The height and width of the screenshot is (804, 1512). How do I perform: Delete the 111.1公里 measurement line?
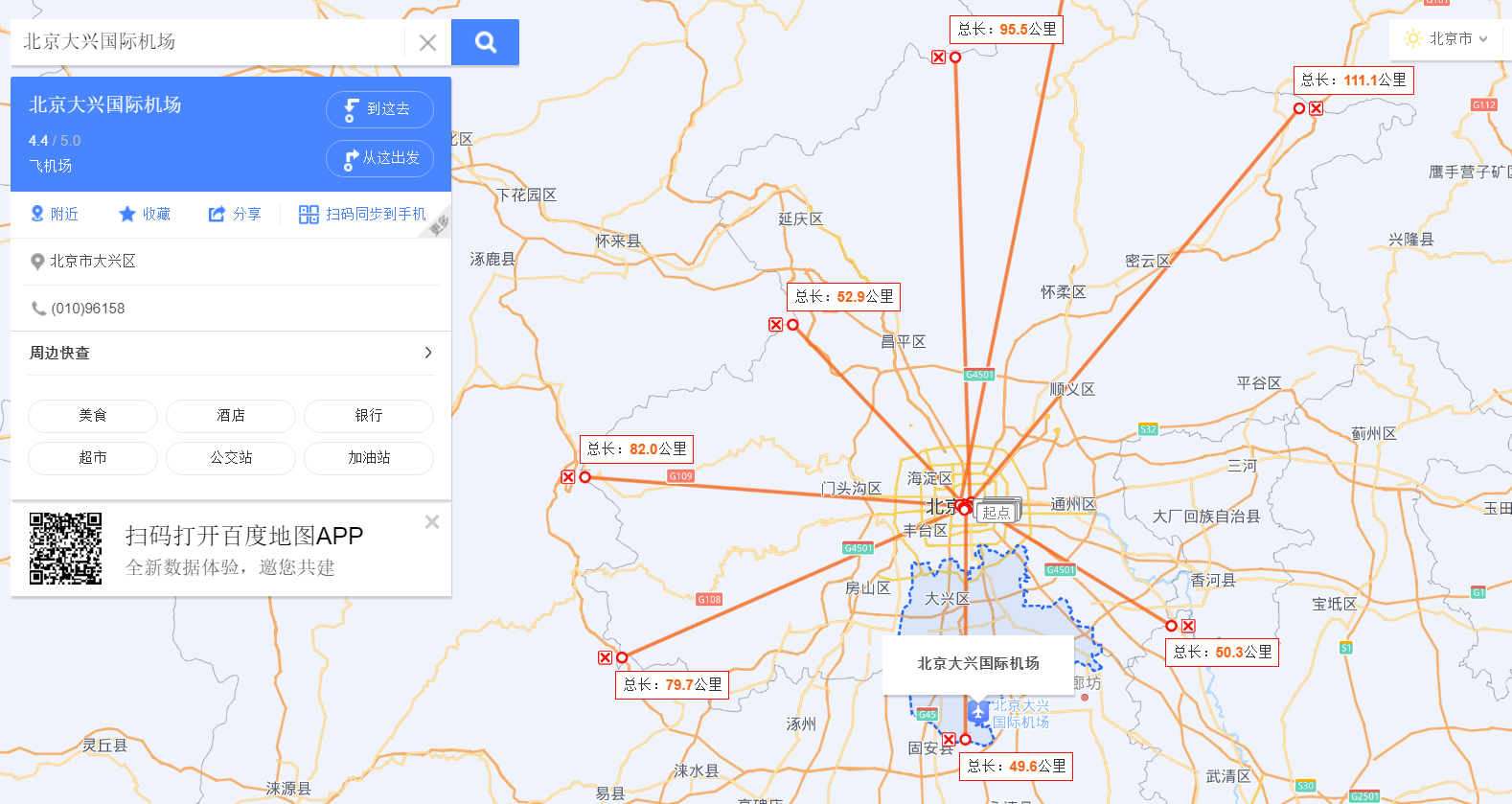pyautogui.click(x=1317, y=108)
